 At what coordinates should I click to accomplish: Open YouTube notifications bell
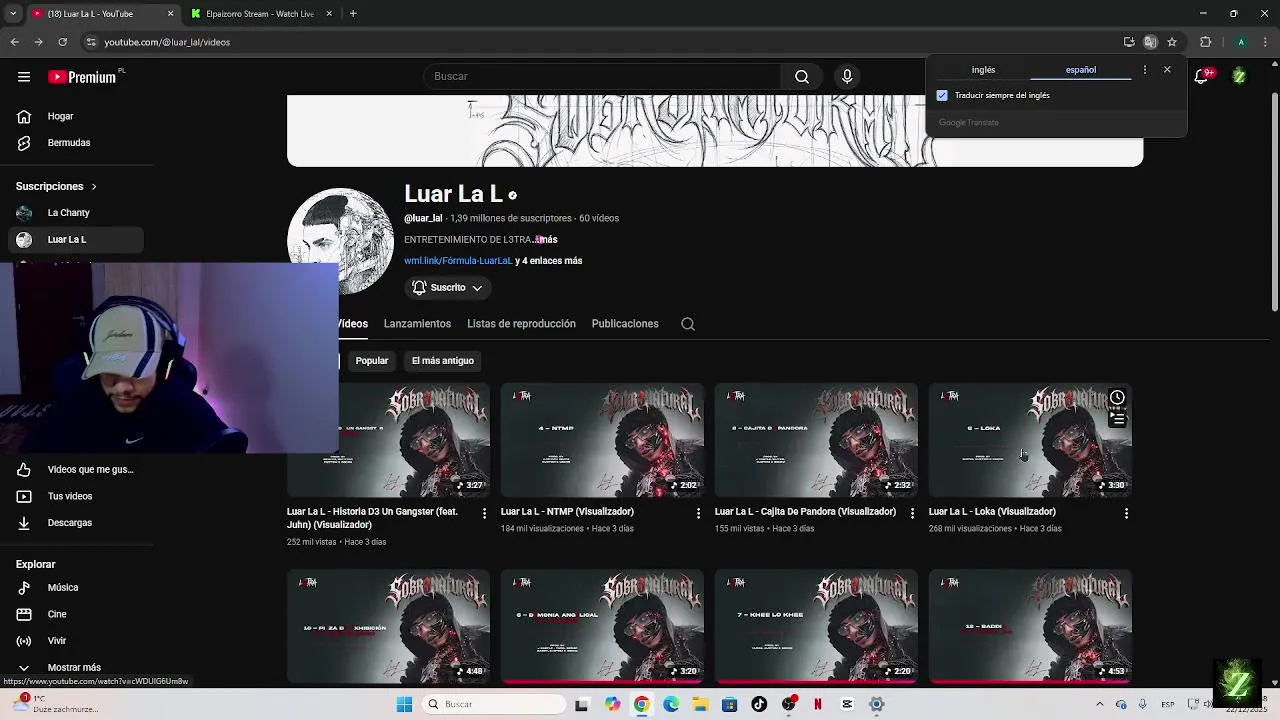pyautogui.click(x=1201, y=77)
